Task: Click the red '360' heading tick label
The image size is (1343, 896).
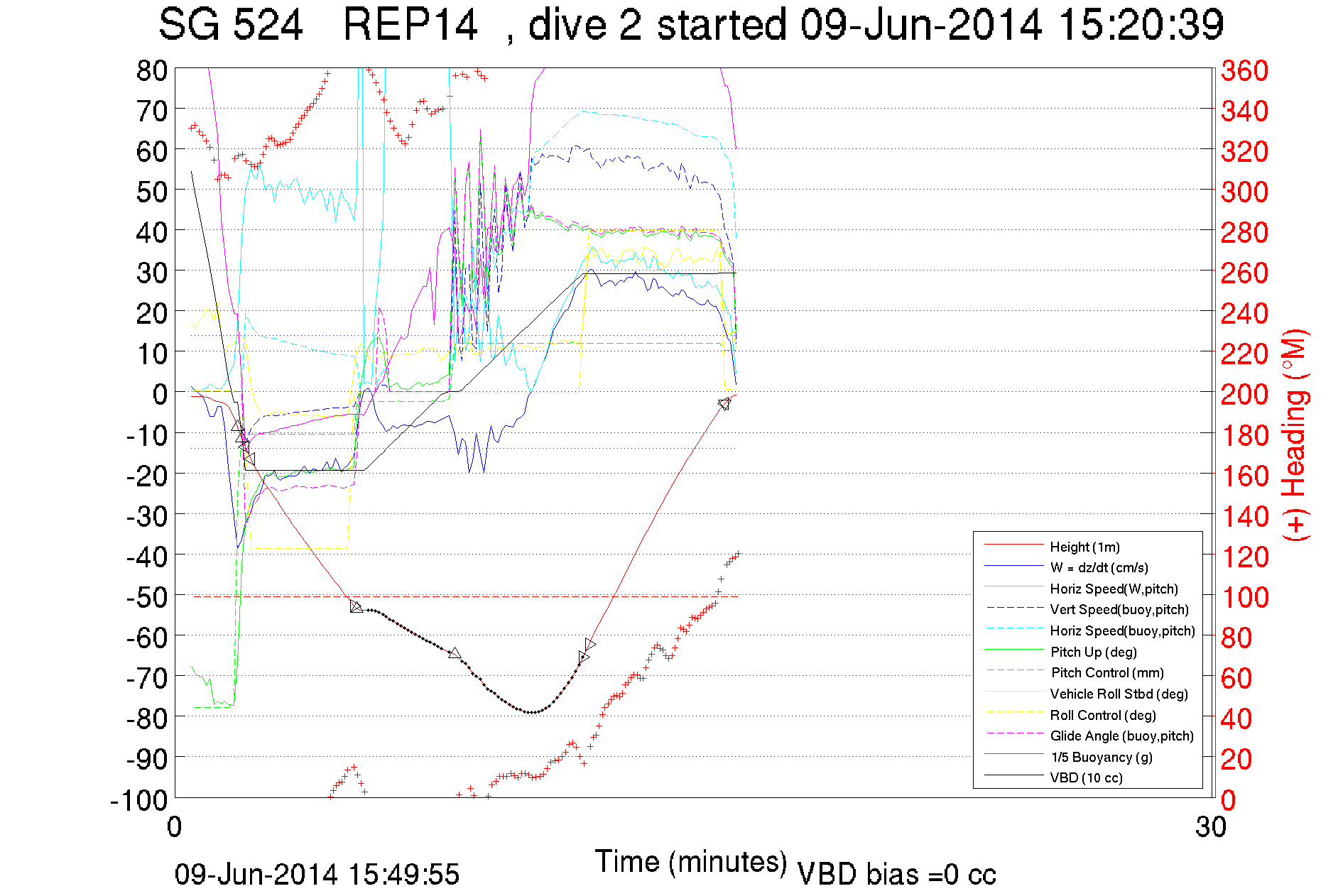Action: tap(1244, 70)
